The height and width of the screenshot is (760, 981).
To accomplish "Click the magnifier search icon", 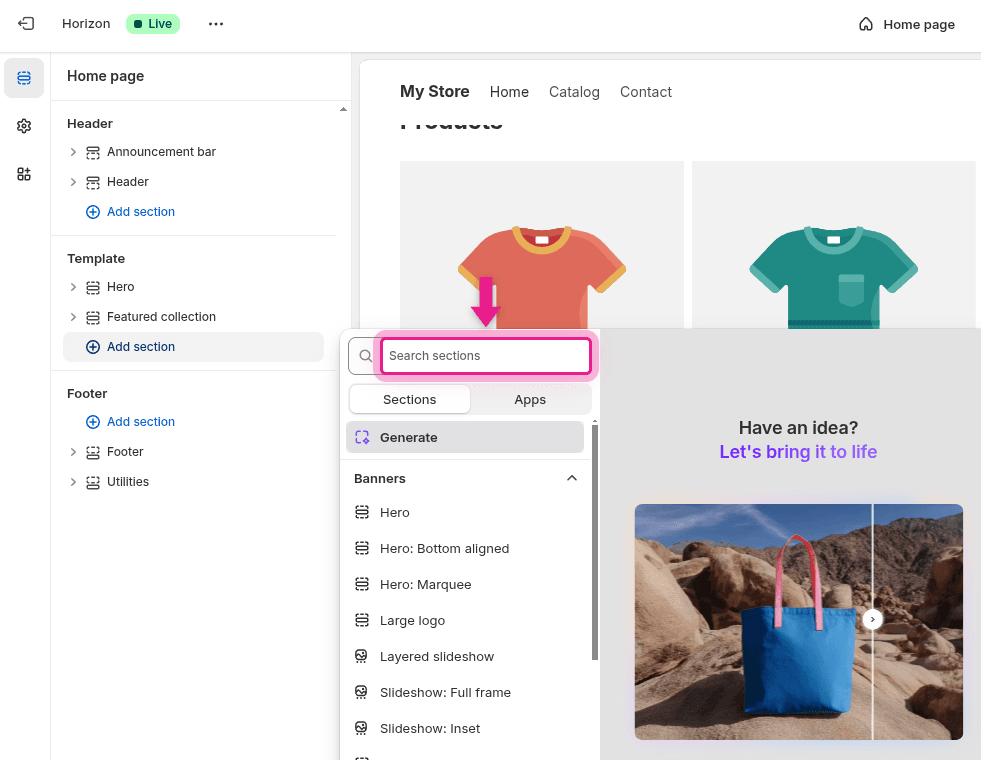I will 365,356.
